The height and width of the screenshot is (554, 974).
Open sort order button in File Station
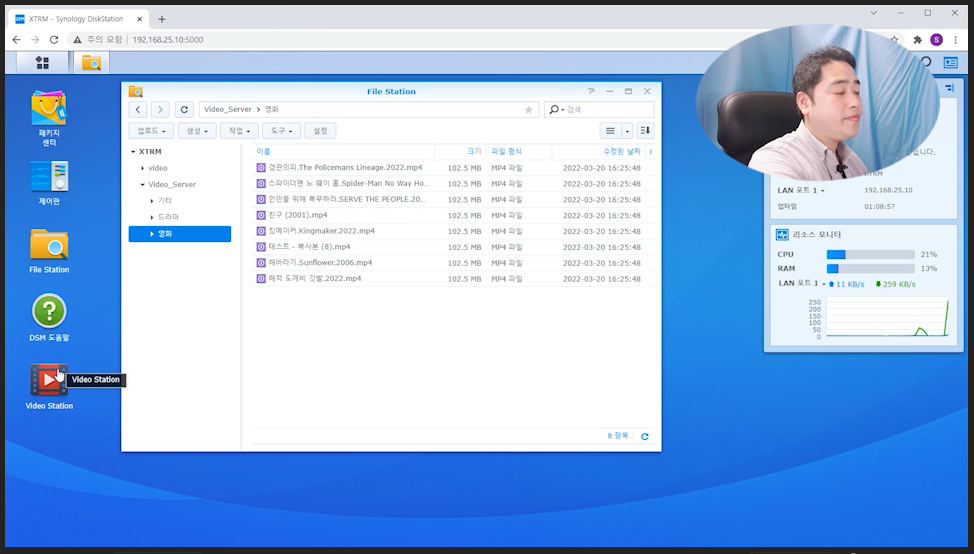click(x=645, y=130)
